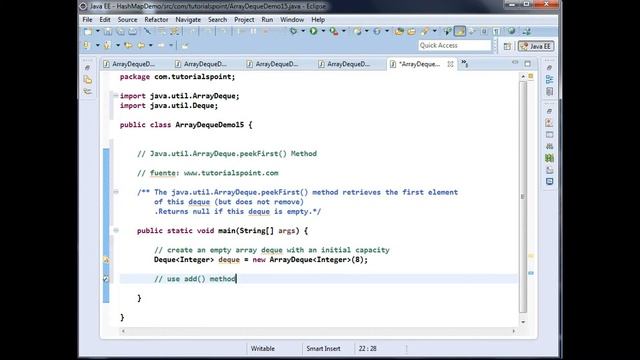The image size is (640, 360).
Task: Open the Project Explorer icon in left sidebar
Action: click(87, 80)
